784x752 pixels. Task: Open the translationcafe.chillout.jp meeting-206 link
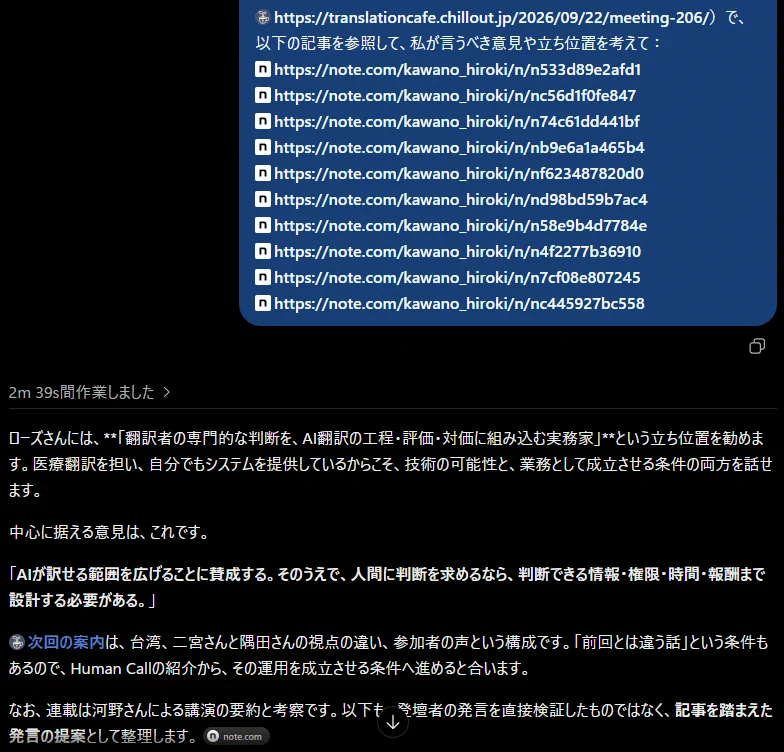tap(492, 18)
